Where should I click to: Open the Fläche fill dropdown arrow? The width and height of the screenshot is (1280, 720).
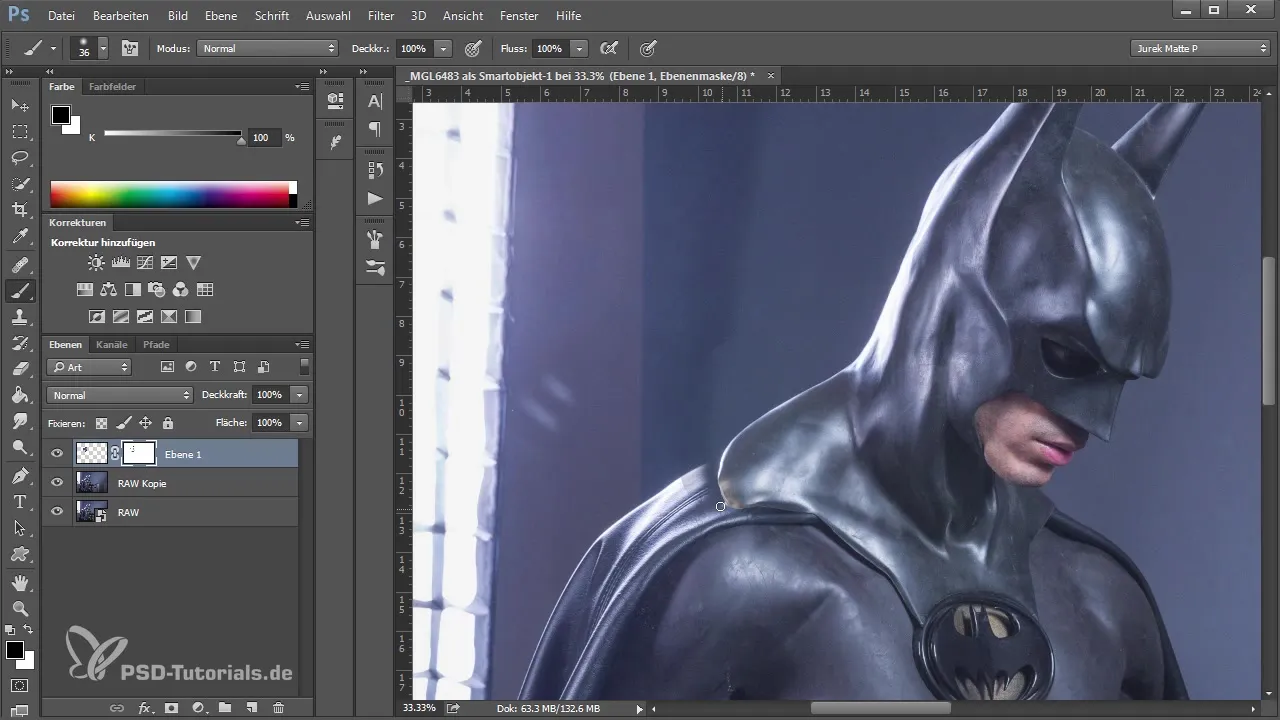299,423
